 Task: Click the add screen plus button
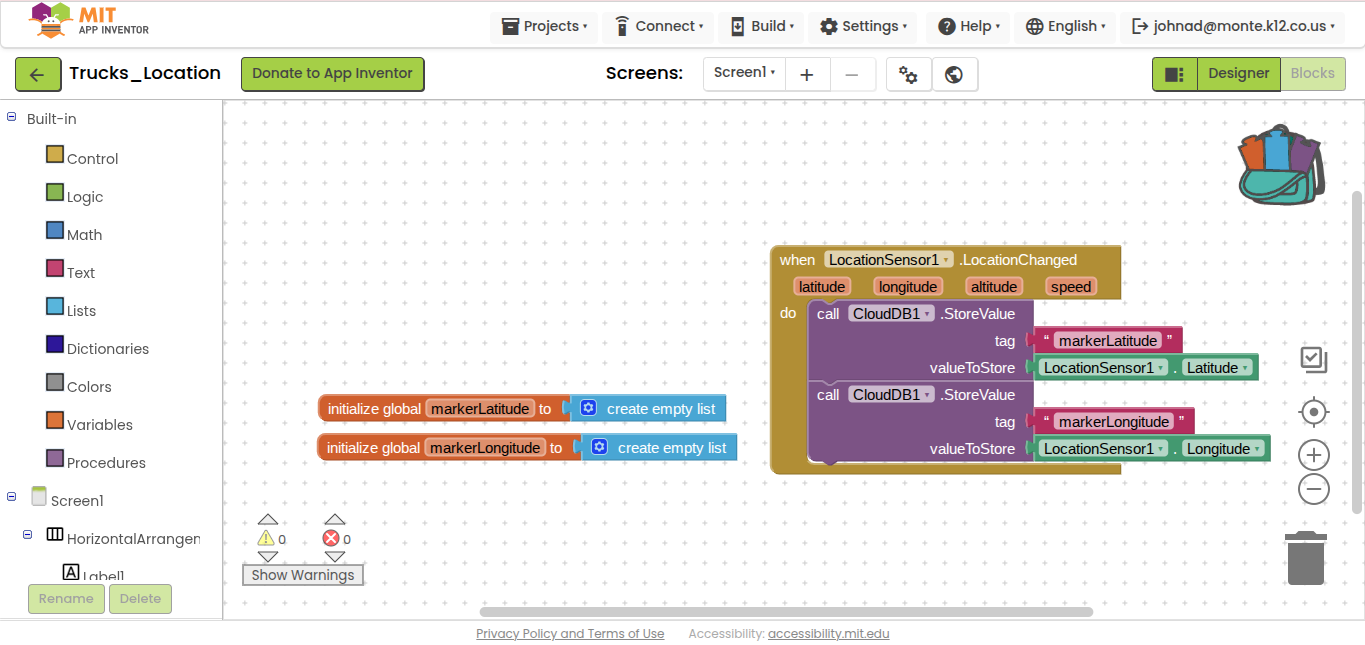807,74
